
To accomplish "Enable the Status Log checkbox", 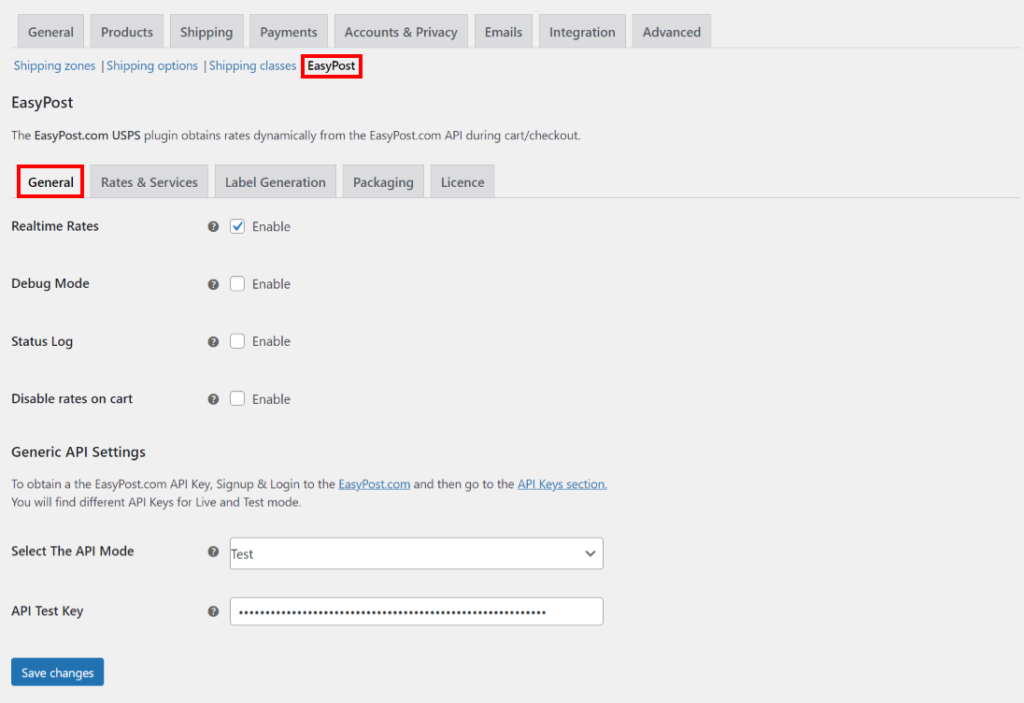I will click(x=238, y=342).
